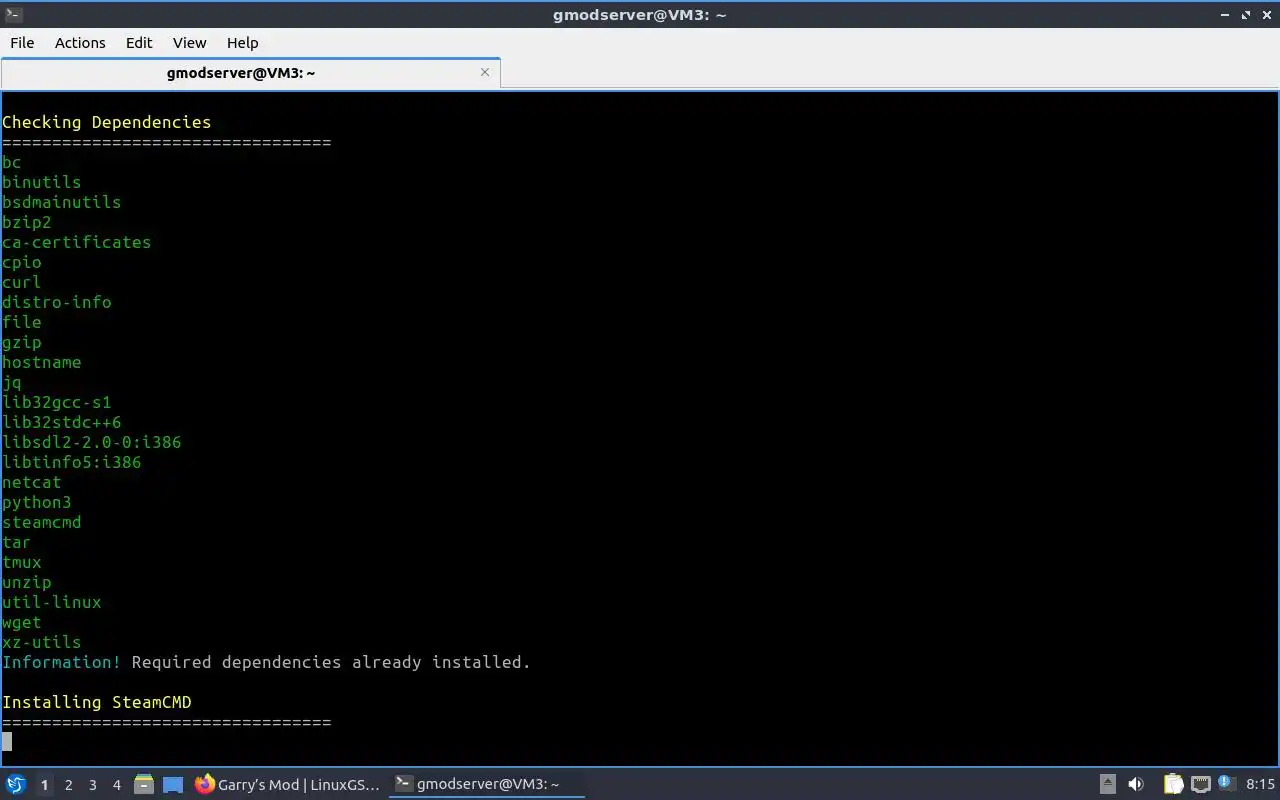The width and height of the screenshot is (1280, 800).
Task: Click the 'util-linux' line
Action: pos(51,602)
